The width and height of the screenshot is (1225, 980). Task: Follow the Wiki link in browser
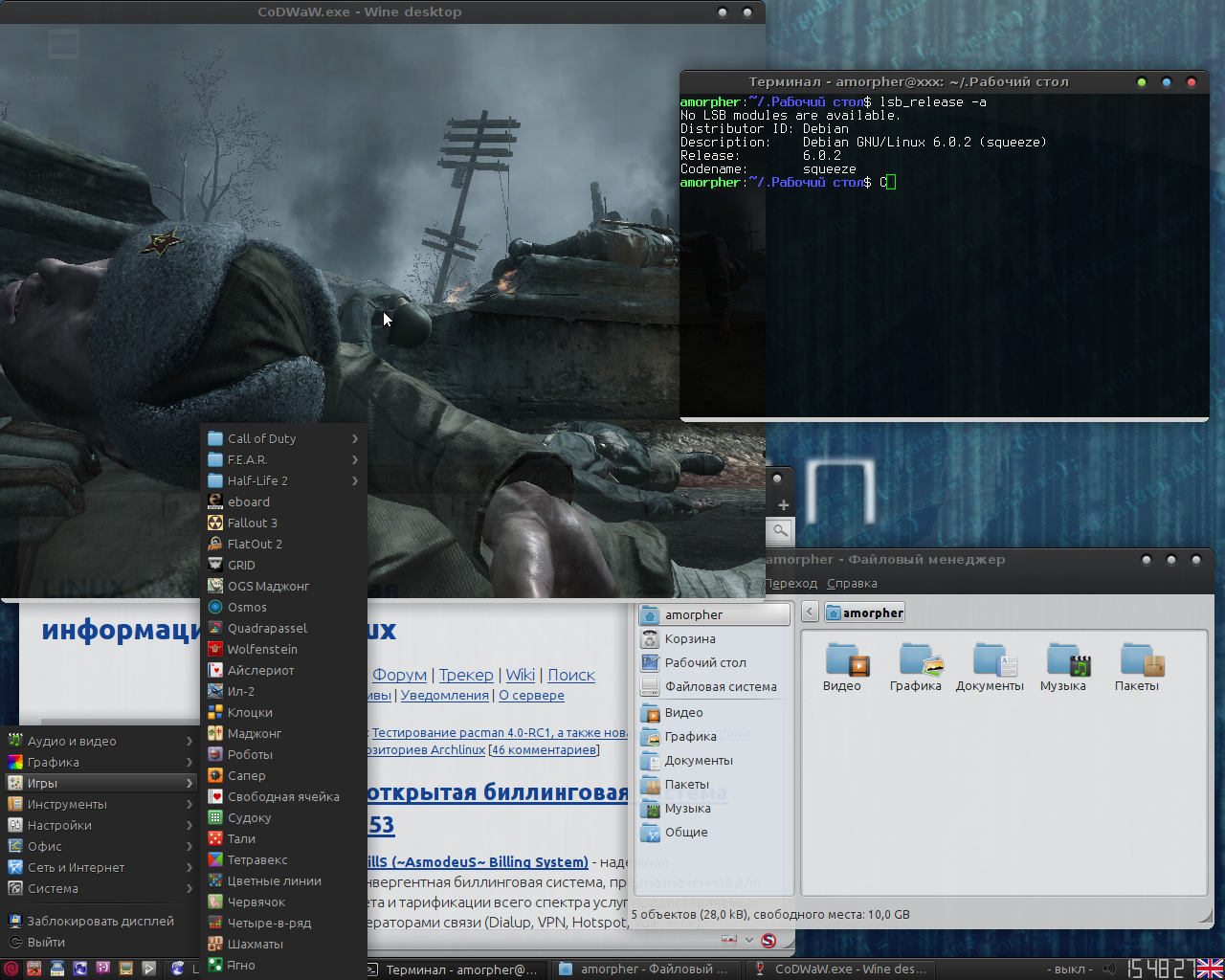521,675
